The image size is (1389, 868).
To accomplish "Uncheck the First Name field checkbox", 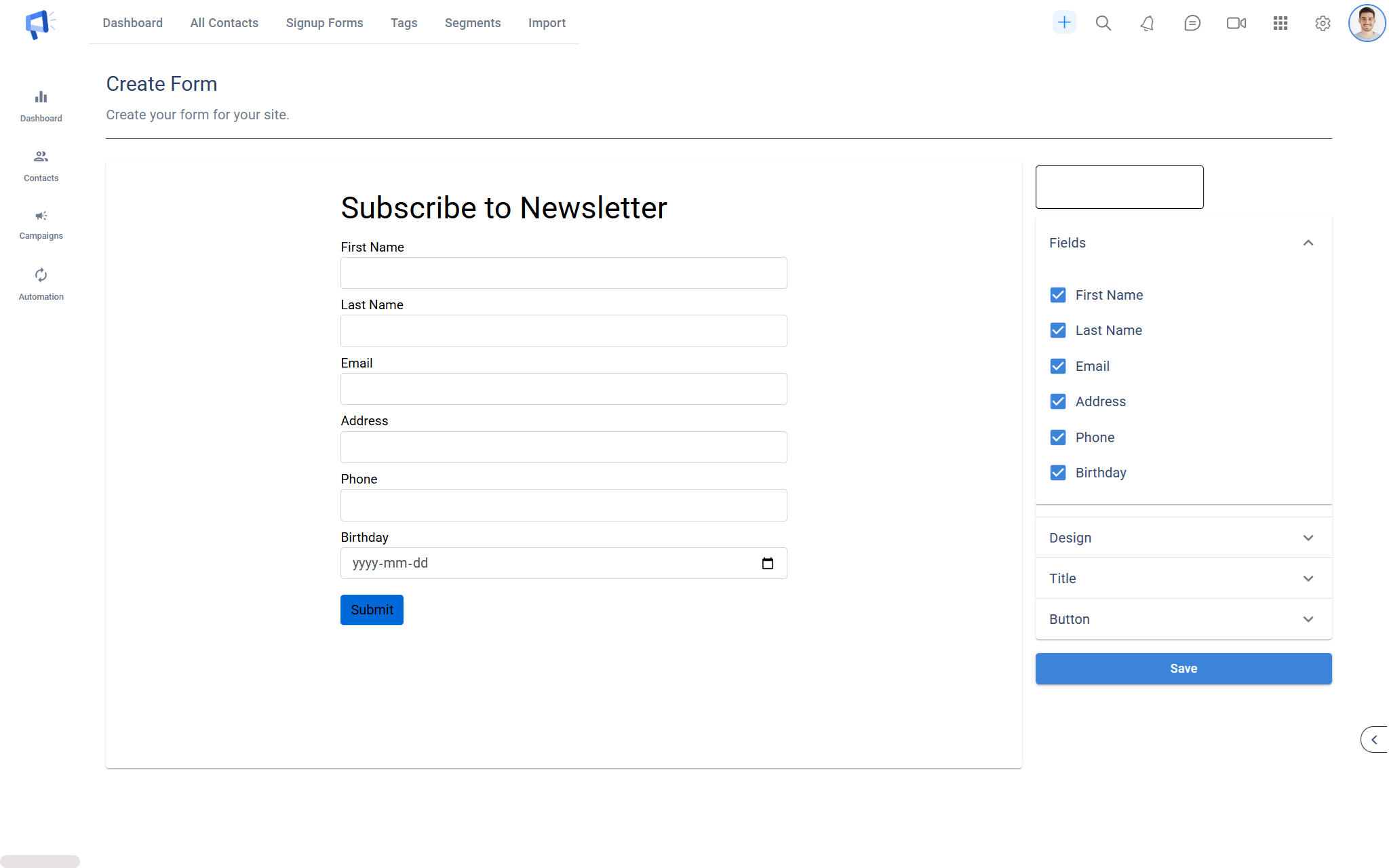I will [1057, 295].
